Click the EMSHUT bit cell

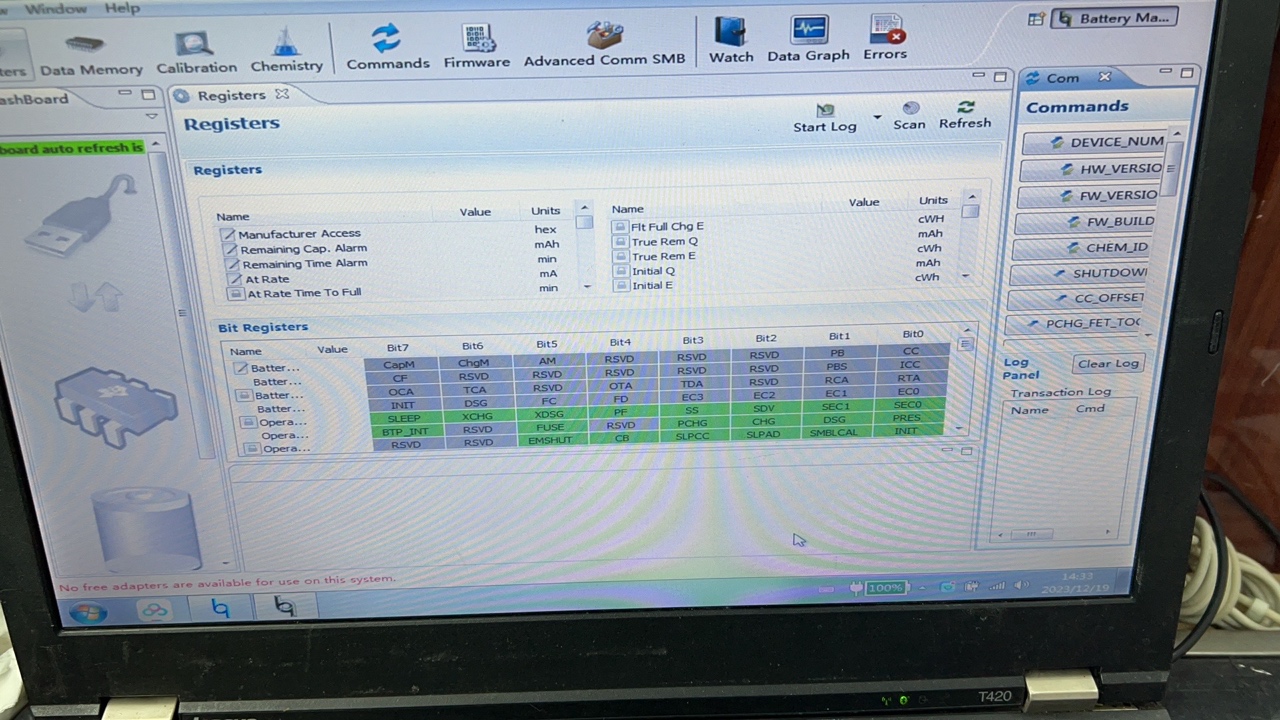(550, 440)
